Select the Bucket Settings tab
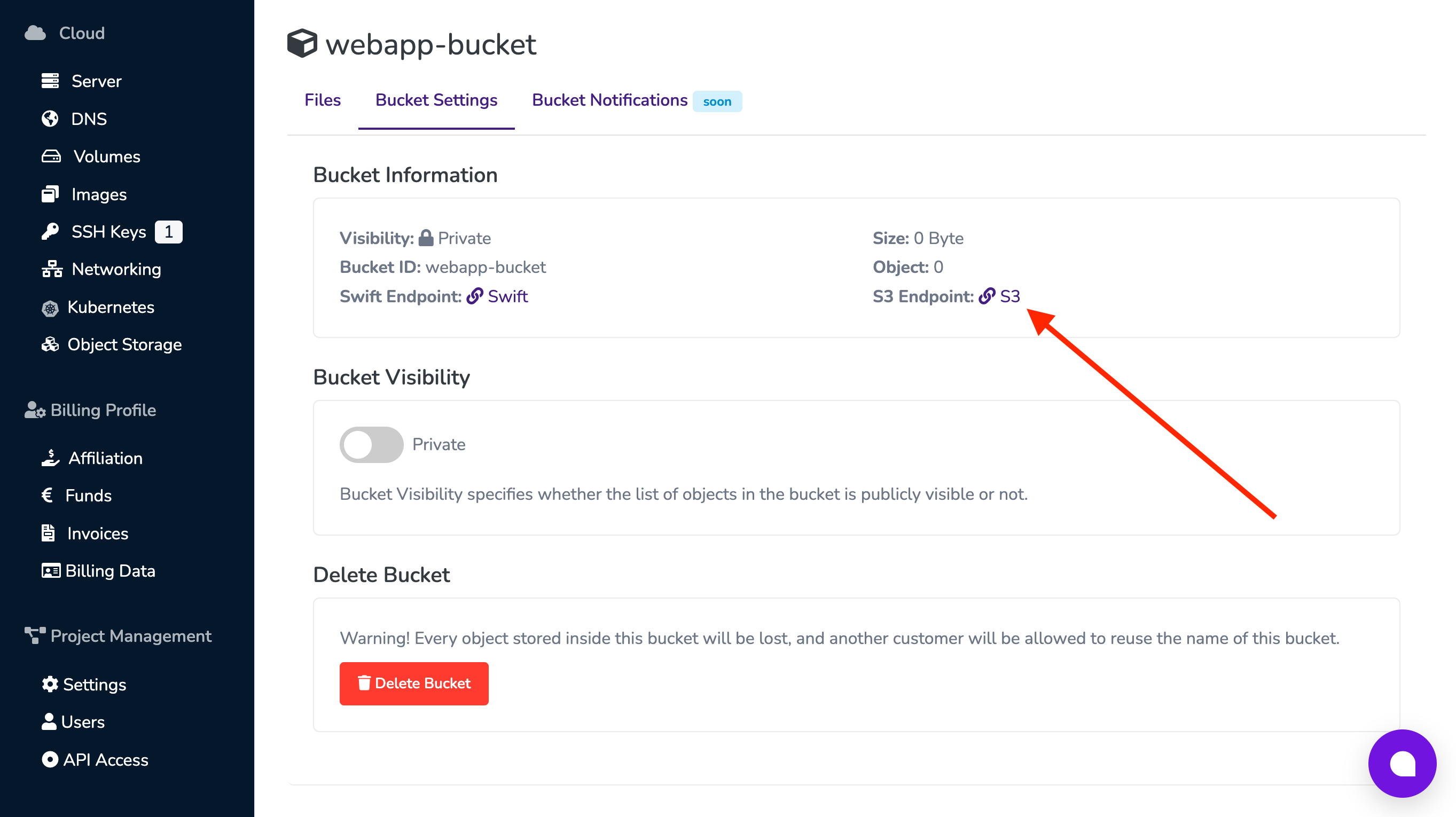Screen dimensions: 1456x817 pos(436,100)
